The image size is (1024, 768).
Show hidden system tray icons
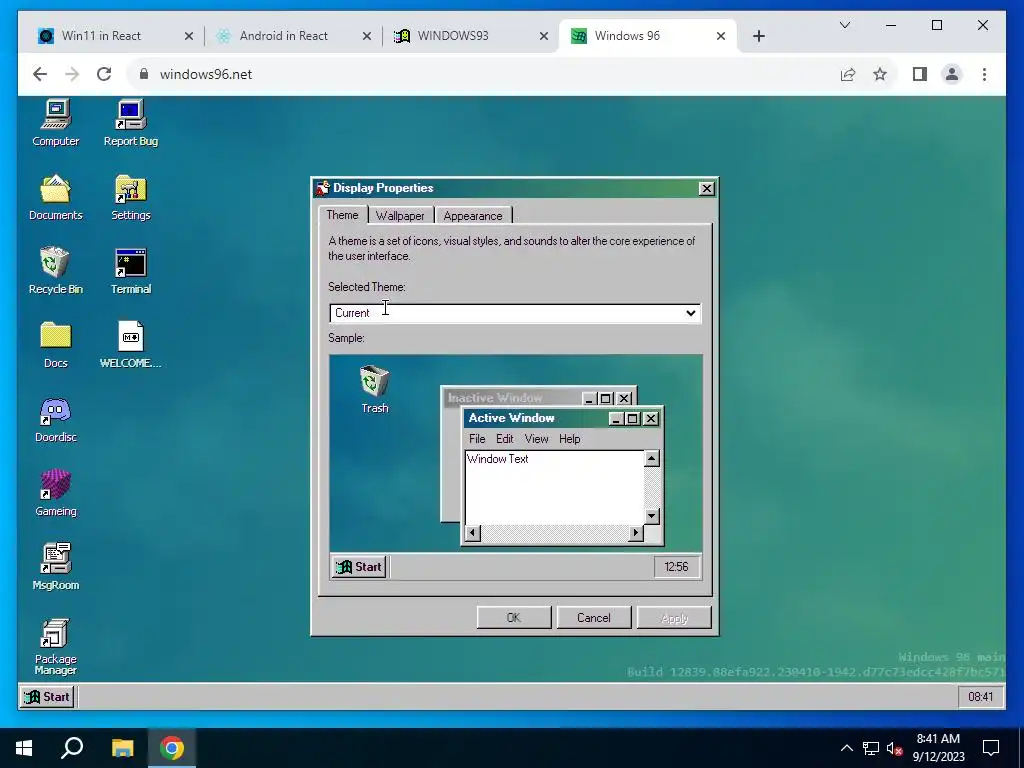click(846, 748)
